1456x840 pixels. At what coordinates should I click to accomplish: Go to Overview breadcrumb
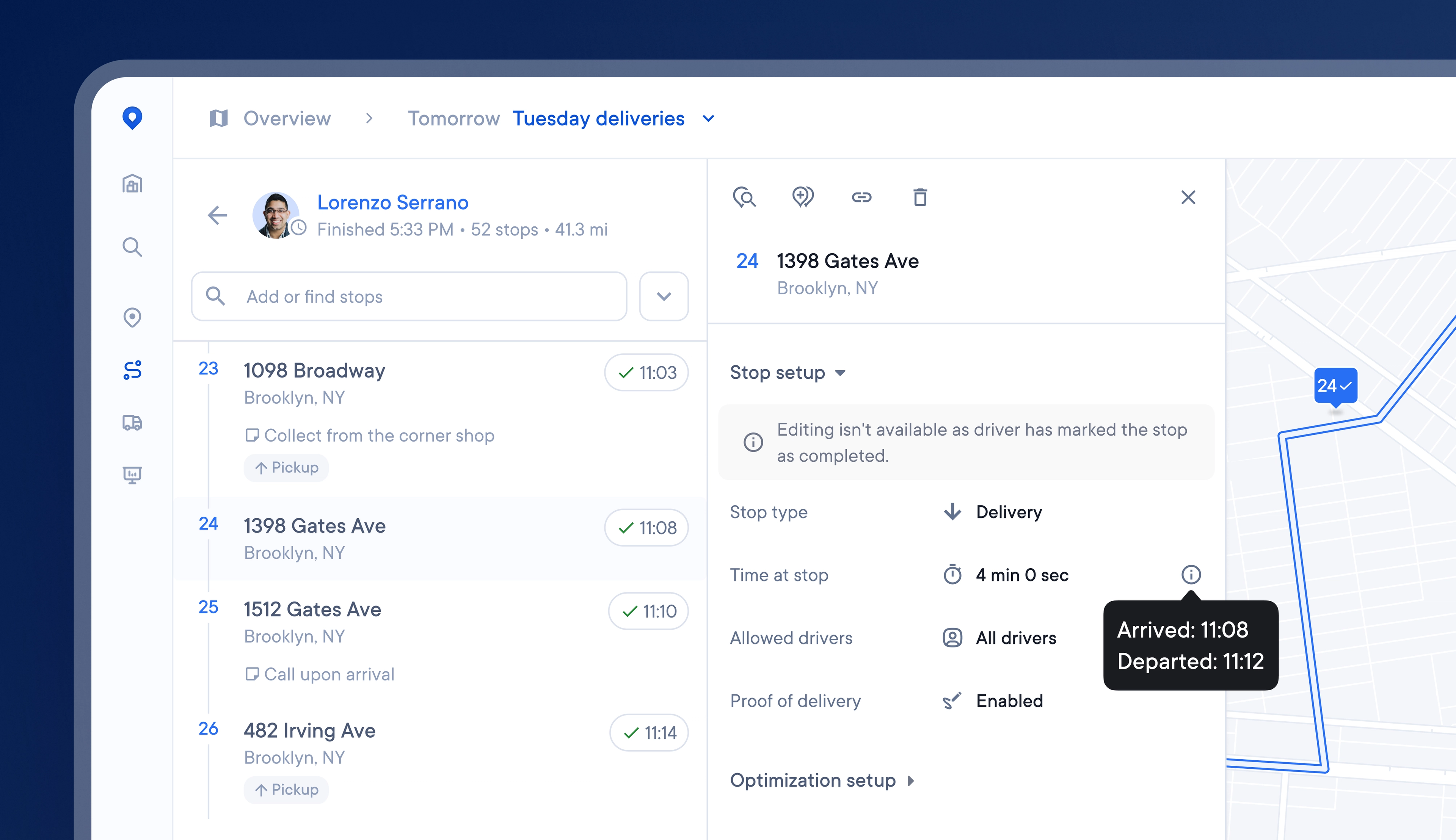point(287,119)
